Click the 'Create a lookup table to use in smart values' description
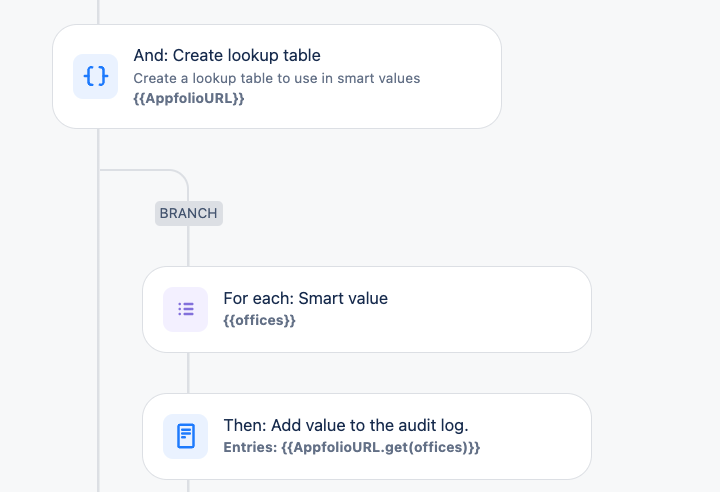This screenshot has height=492, width=720. pyautogui.click(x=276, y=79)
